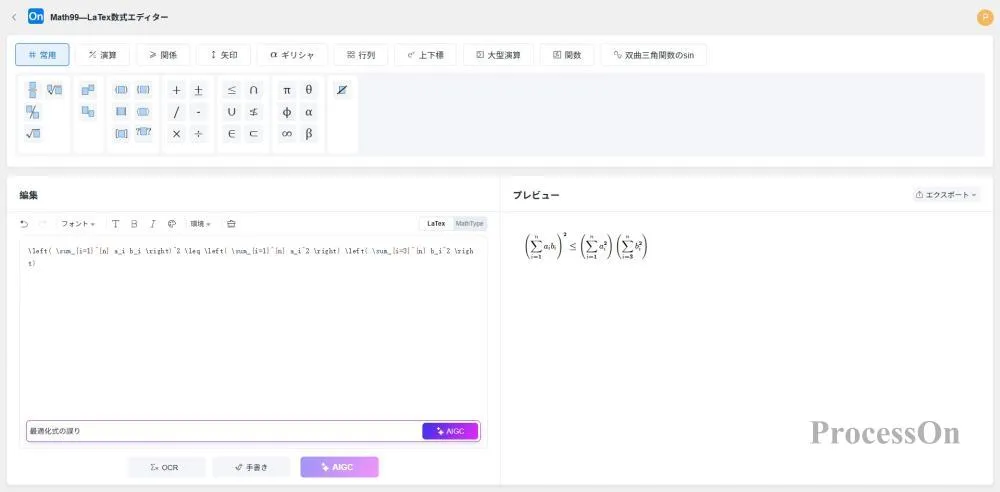Viewport: 1000px width, 492px height.
Task: Undo the last edit
Action: (24, 224)
